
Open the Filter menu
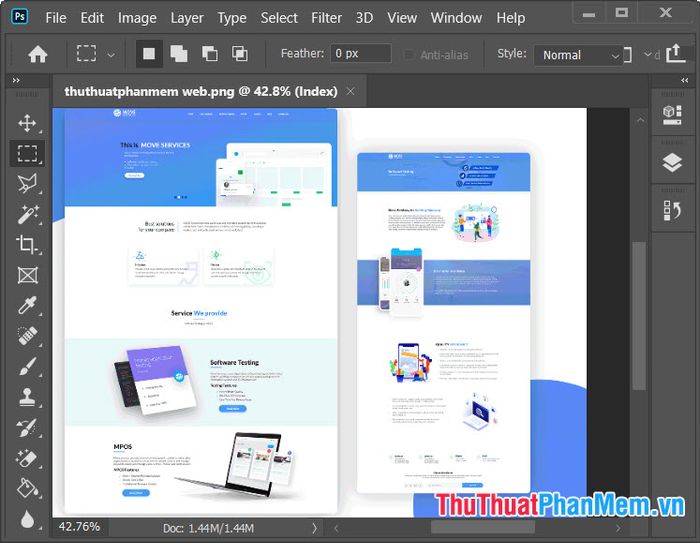[326, 18]
